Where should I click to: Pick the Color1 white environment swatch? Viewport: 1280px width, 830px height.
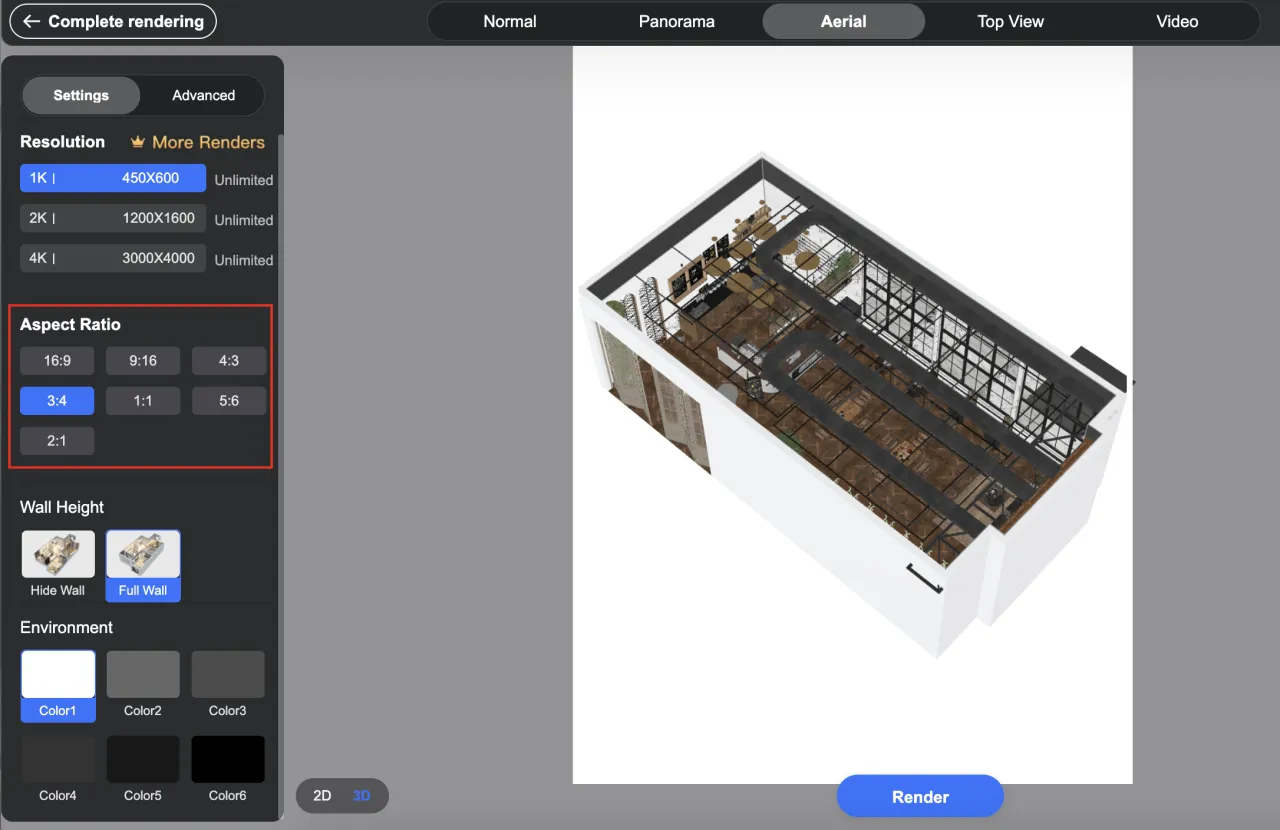(58, 675)
